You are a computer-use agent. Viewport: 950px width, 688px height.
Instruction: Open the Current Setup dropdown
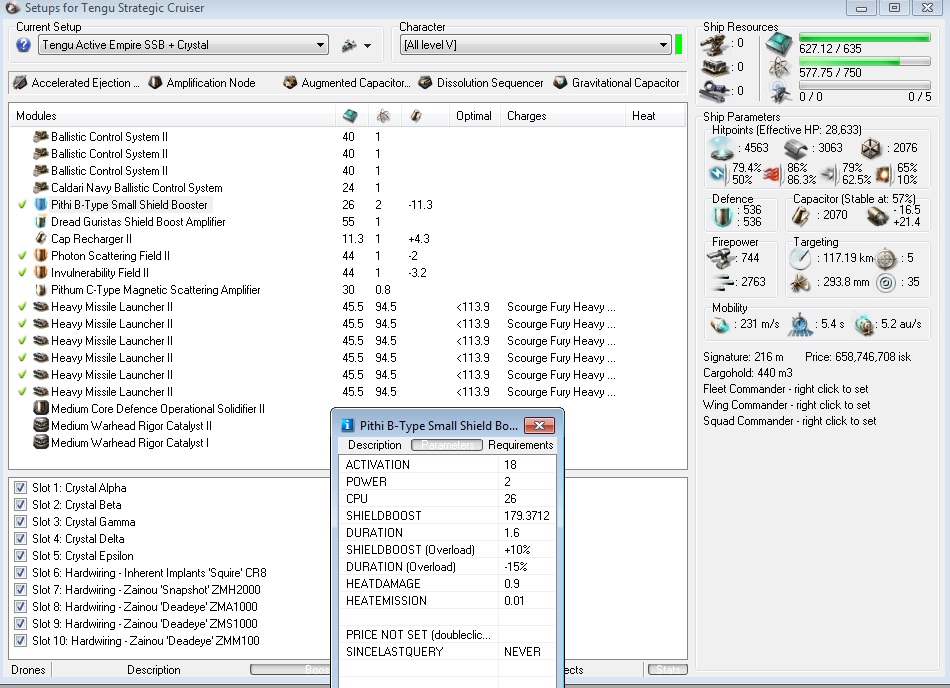click(183, 45)
